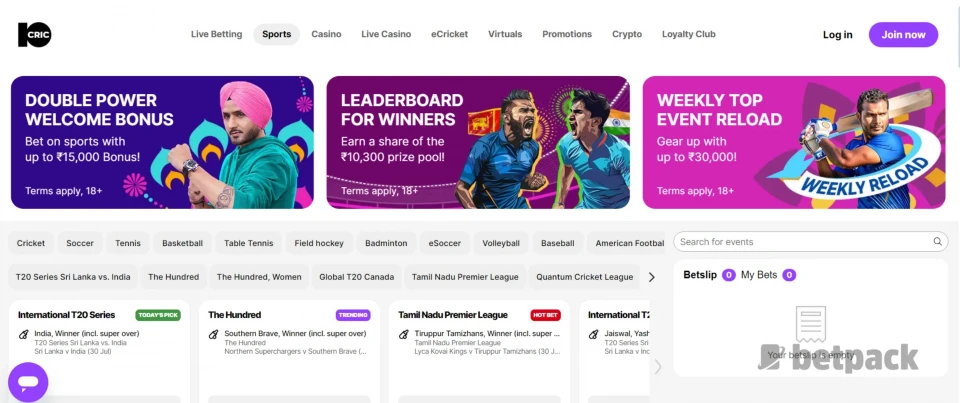The height and width of the screenshot is (403, 960).
Task: Click the Search for events field
Action: point(811,241)
